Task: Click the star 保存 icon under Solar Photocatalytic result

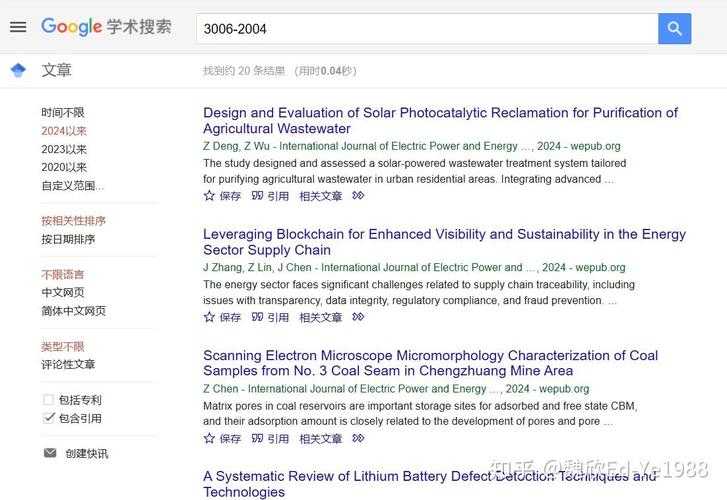Action: [210, 196]
